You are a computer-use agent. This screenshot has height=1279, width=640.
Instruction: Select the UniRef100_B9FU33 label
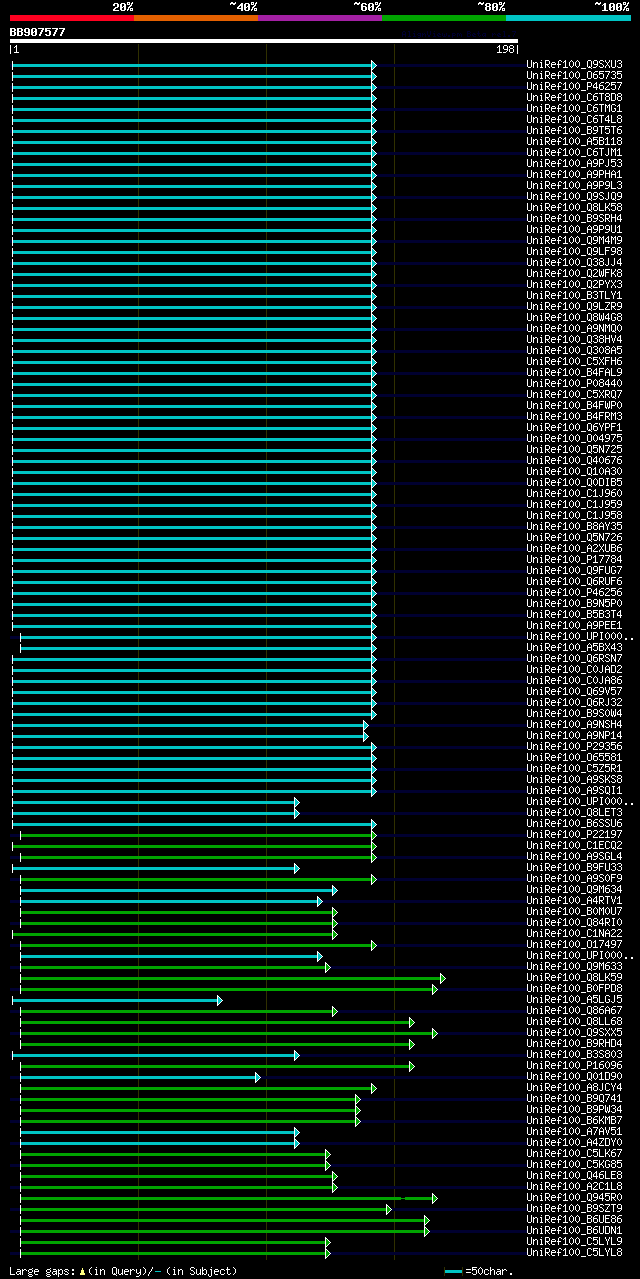click(574, 867)
